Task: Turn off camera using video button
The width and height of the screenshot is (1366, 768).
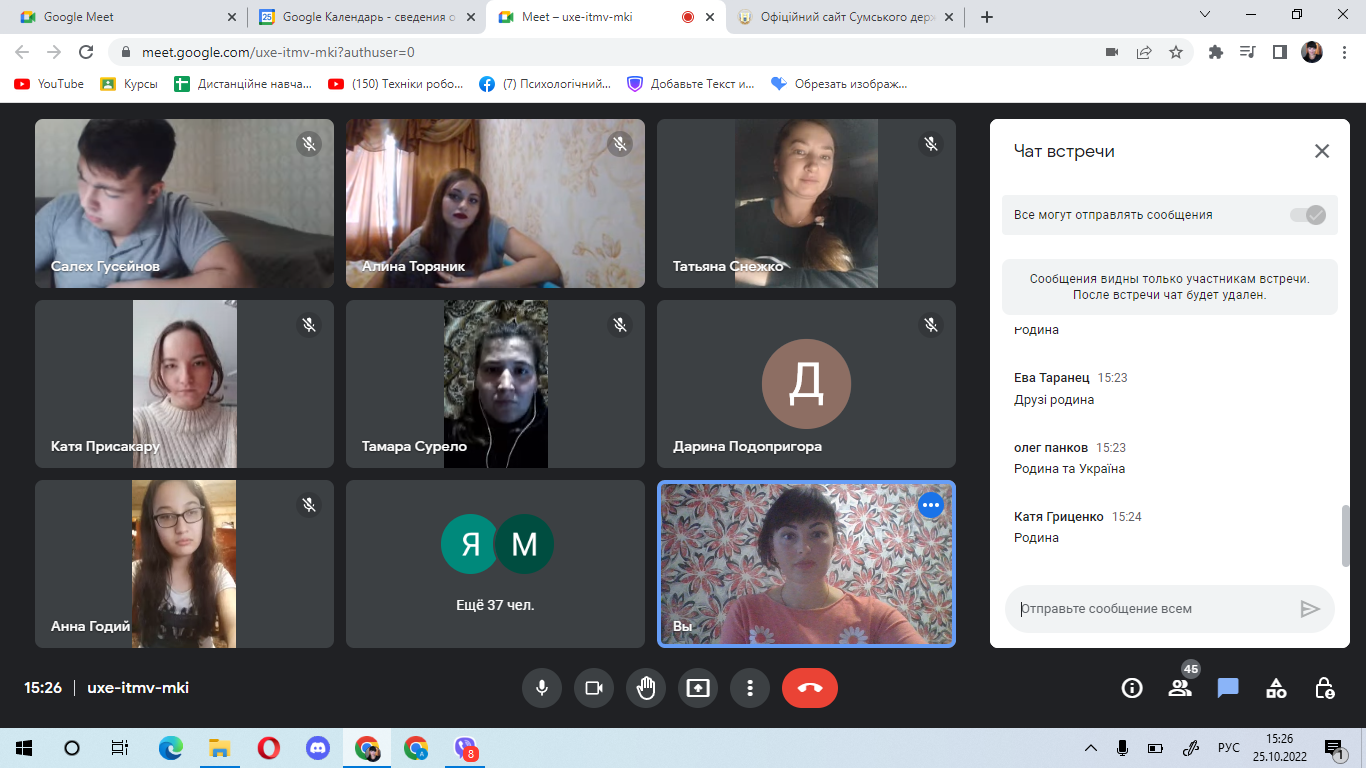Action: 594,688
